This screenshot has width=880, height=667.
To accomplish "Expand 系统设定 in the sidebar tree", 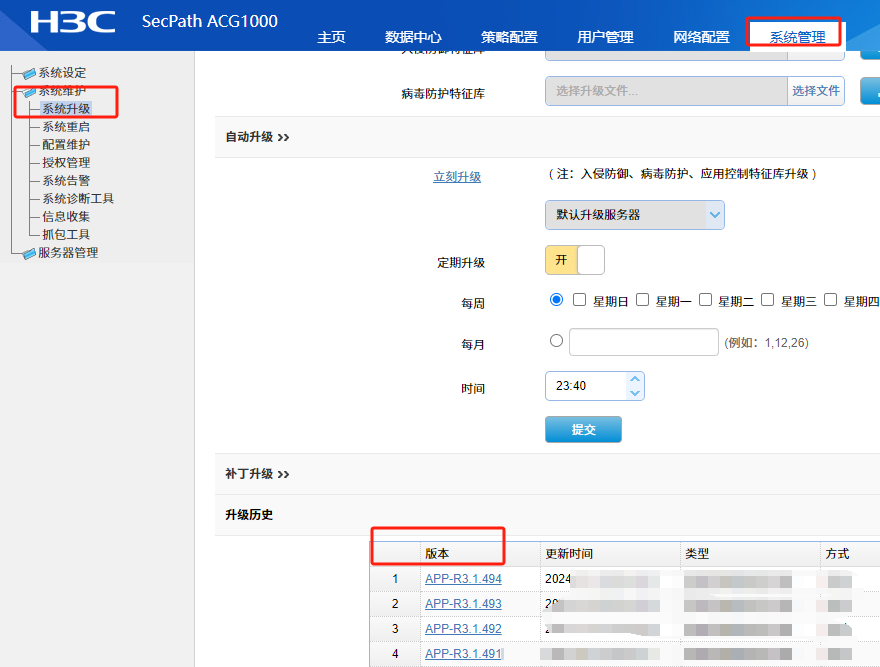I will pos(62,73).
